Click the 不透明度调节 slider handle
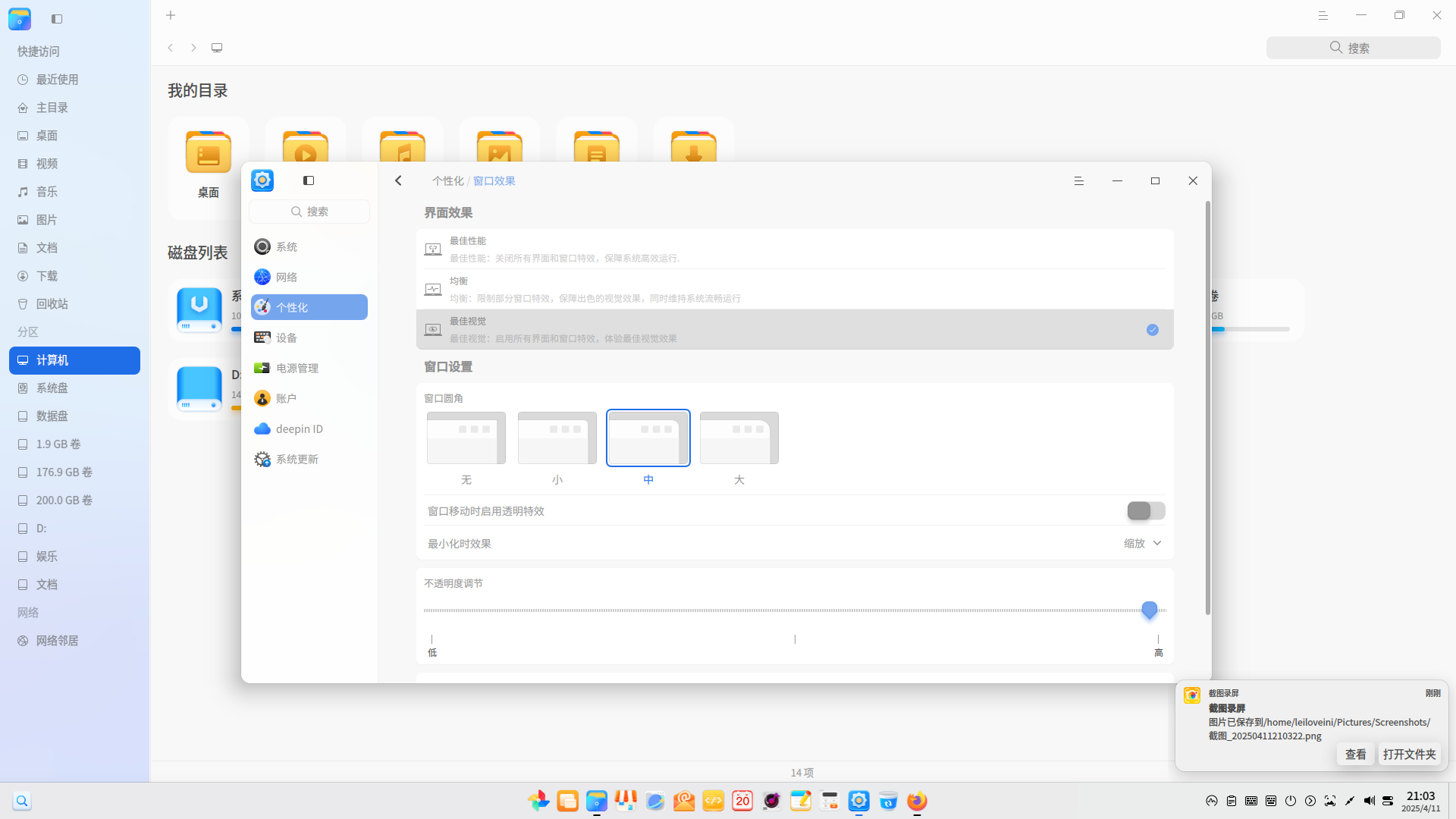The image size is (1456, 819). coord(1150,610)
